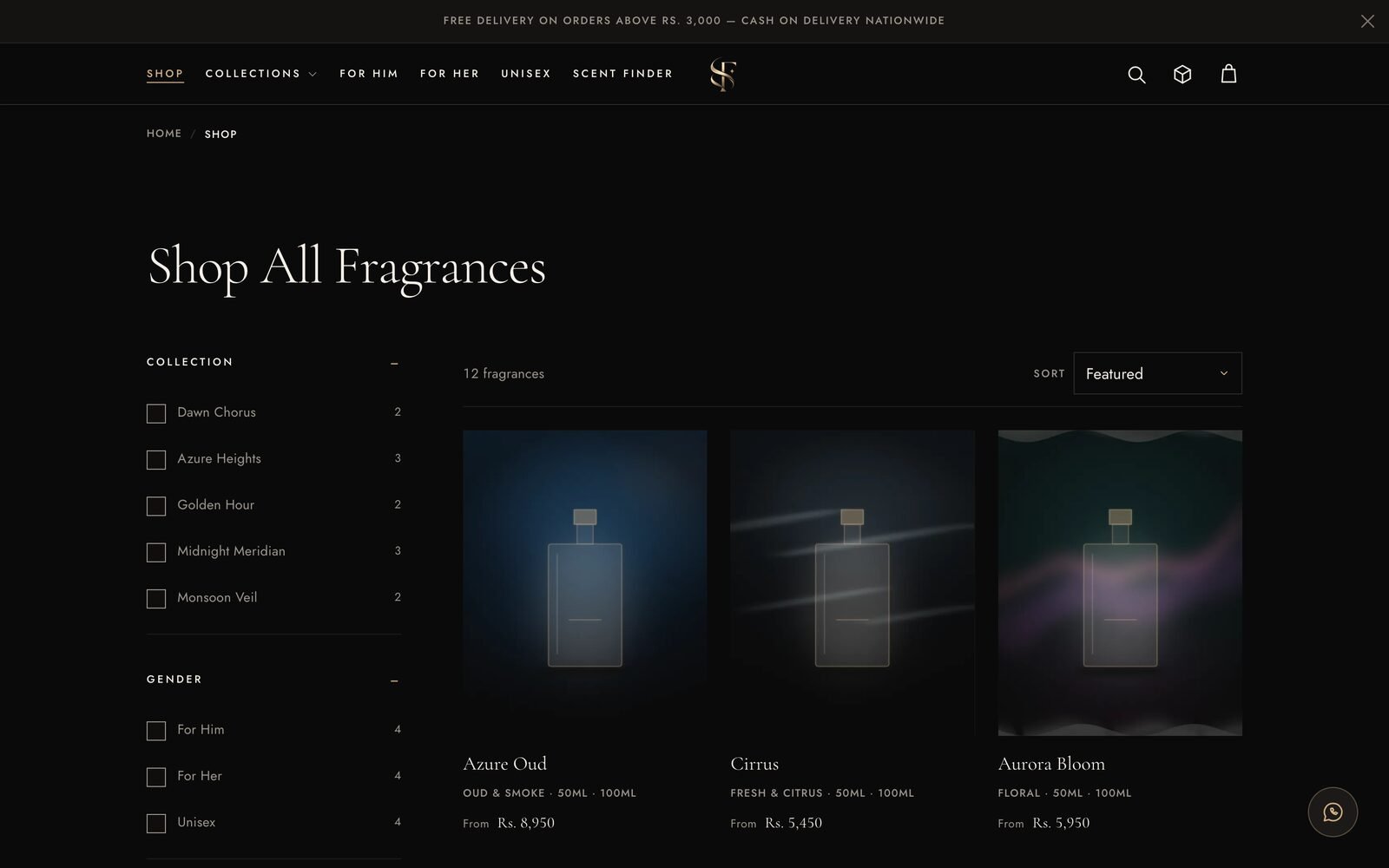Open the shopping bag cart
The height and width of the screenshot is (868, 1389).
pos(1228,74)
